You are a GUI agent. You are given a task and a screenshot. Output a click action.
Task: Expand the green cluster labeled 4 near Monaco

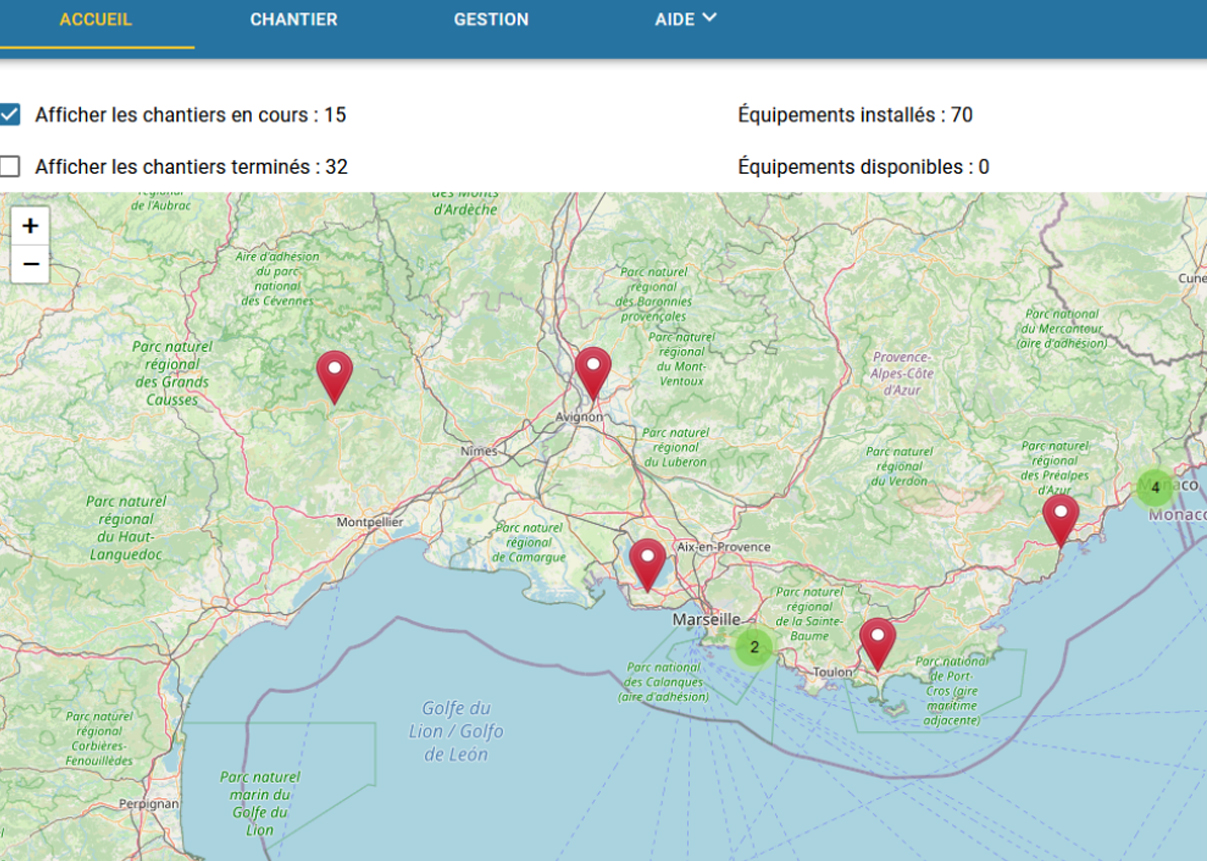[1155, 488]
